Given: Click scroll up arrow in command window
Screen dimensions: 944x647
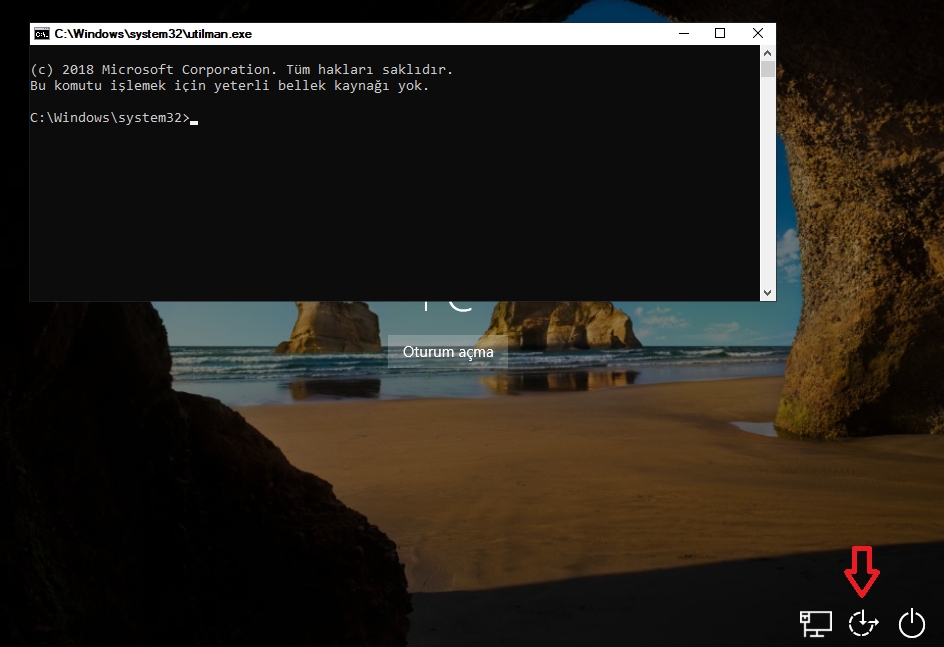Looking at the screenshot, I should pos(767,53).
